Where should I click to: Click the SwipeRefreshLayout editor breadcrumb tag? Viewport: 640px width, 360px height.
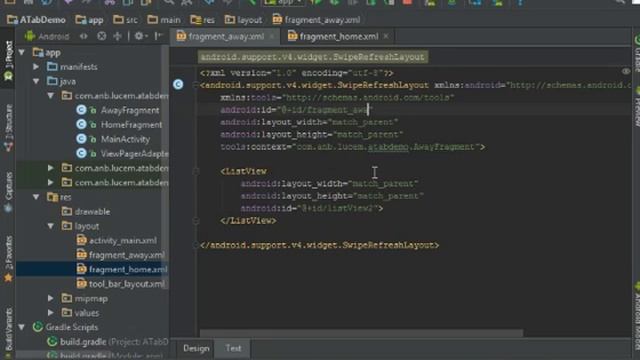pyautogui.click(x=313, y=57)
